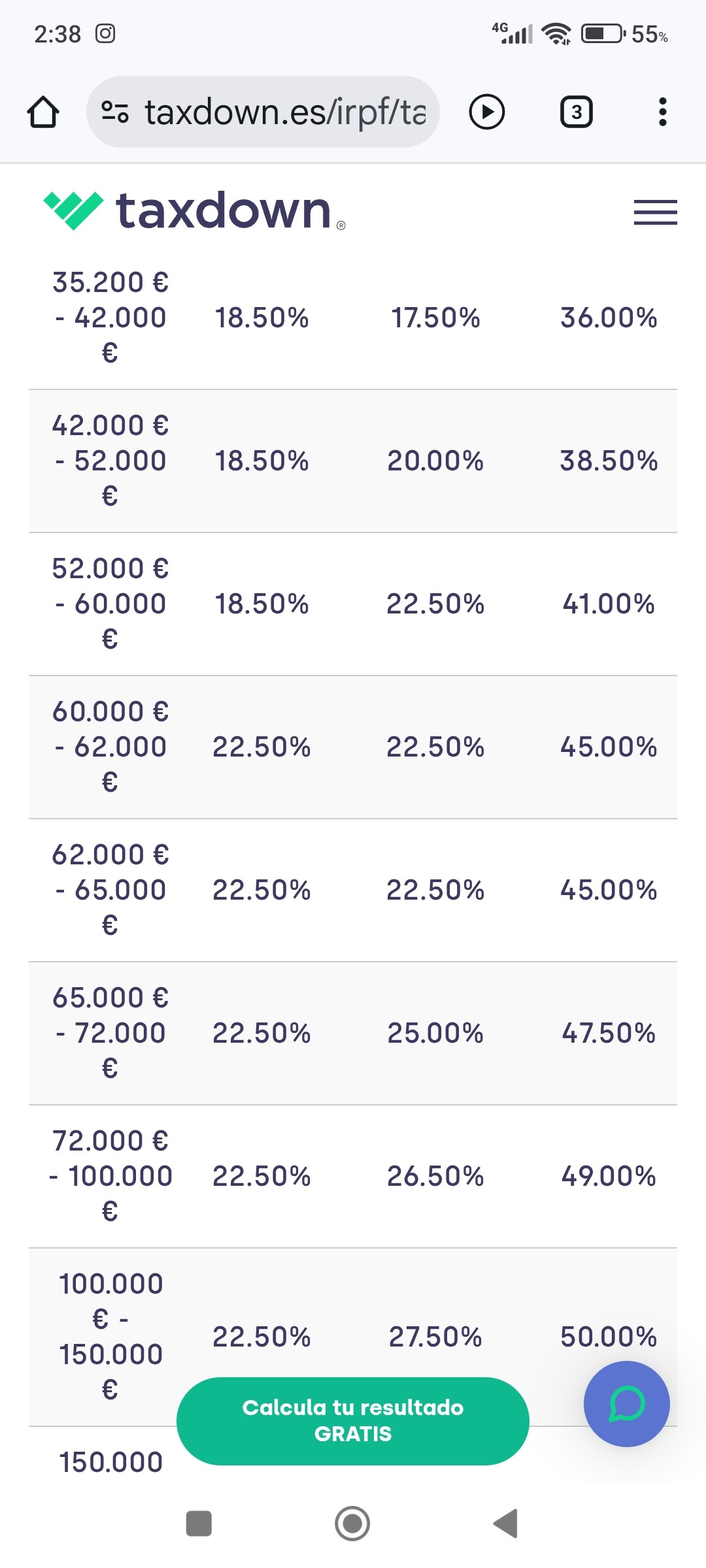Expand the hamburger navigation menu
Viewport: 706px width, 1568px height.
[x=655, y=212]
